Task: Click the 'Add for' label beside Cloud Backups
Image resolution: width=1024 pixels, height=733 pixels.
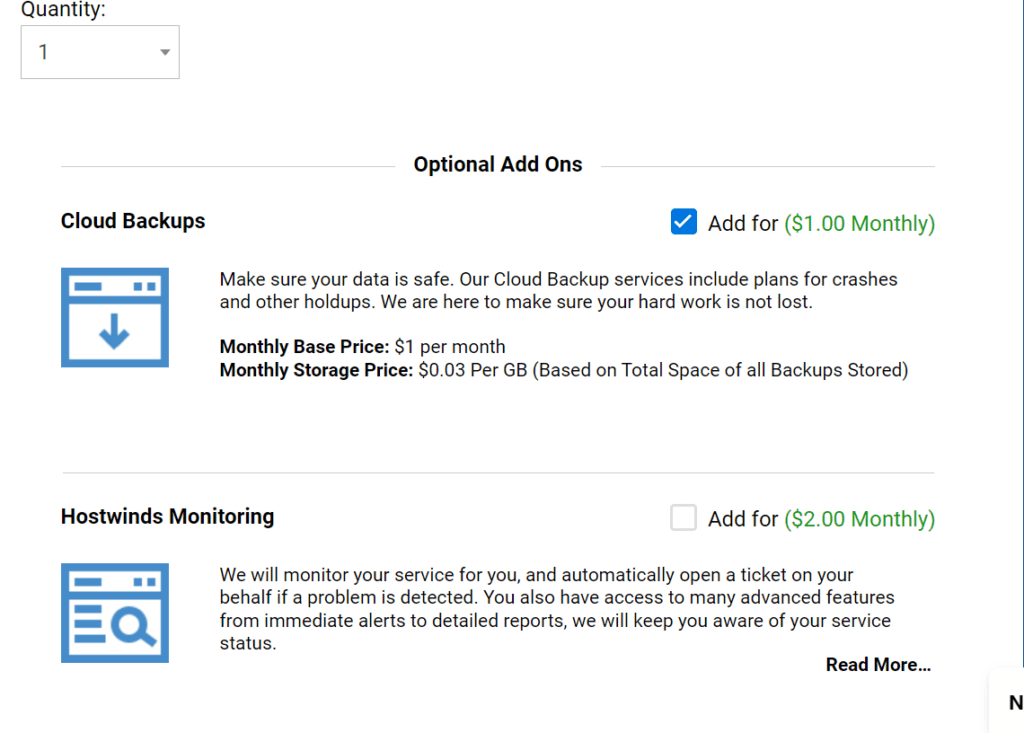Action: (742, 223)
